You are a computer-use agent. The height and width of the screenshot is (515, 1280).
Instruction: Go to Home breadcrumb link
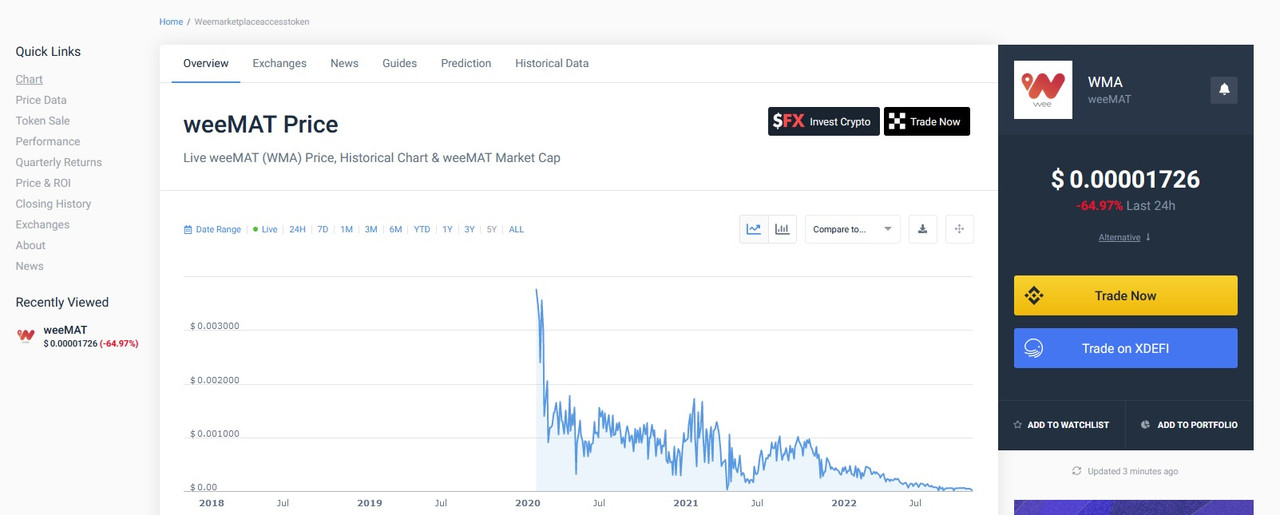[x=171, y=21]
